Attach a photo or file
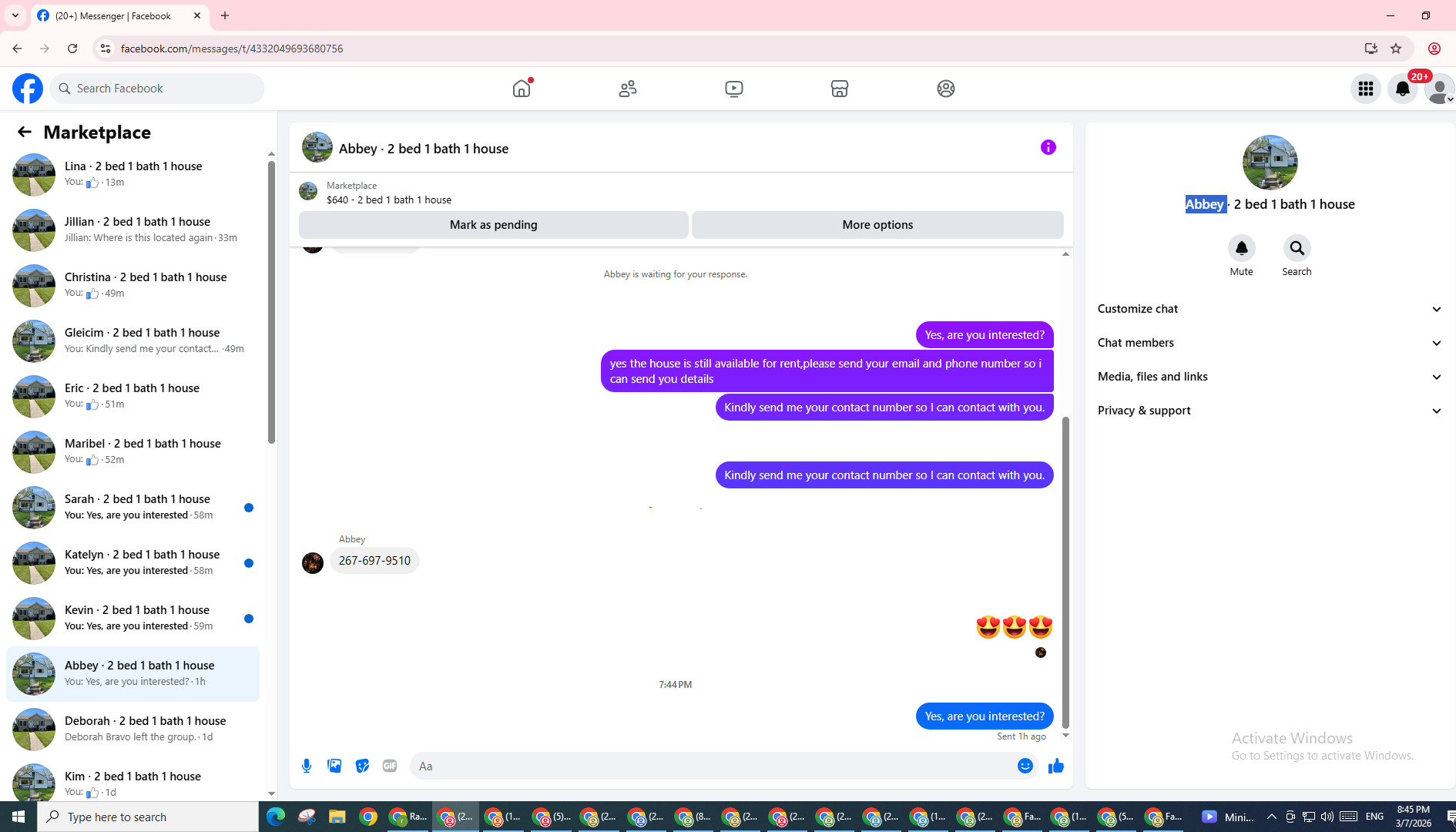 point(334,766)
